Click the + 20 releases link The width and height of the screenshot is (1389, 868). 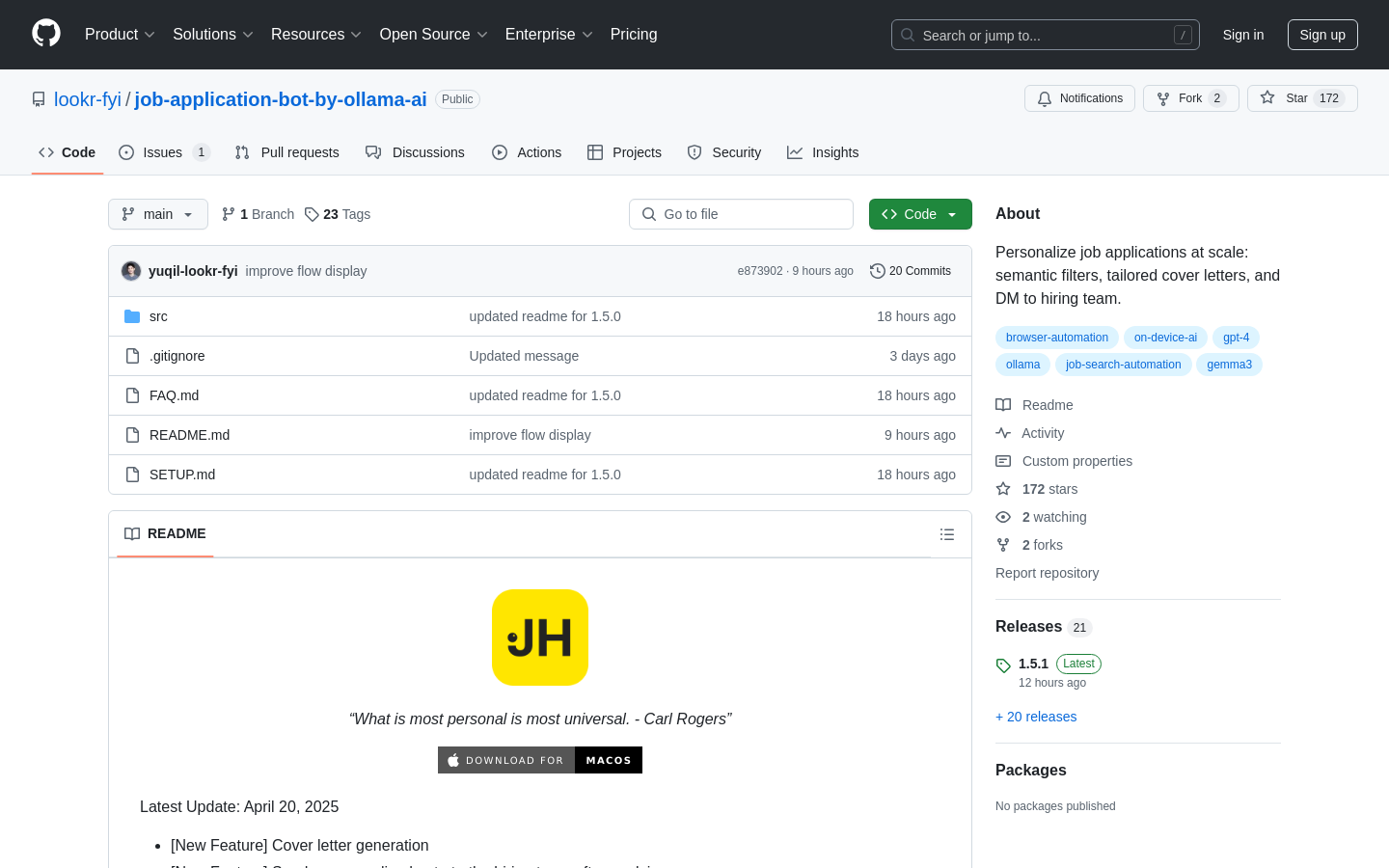pyautogui.click(x=1036, y=717)
